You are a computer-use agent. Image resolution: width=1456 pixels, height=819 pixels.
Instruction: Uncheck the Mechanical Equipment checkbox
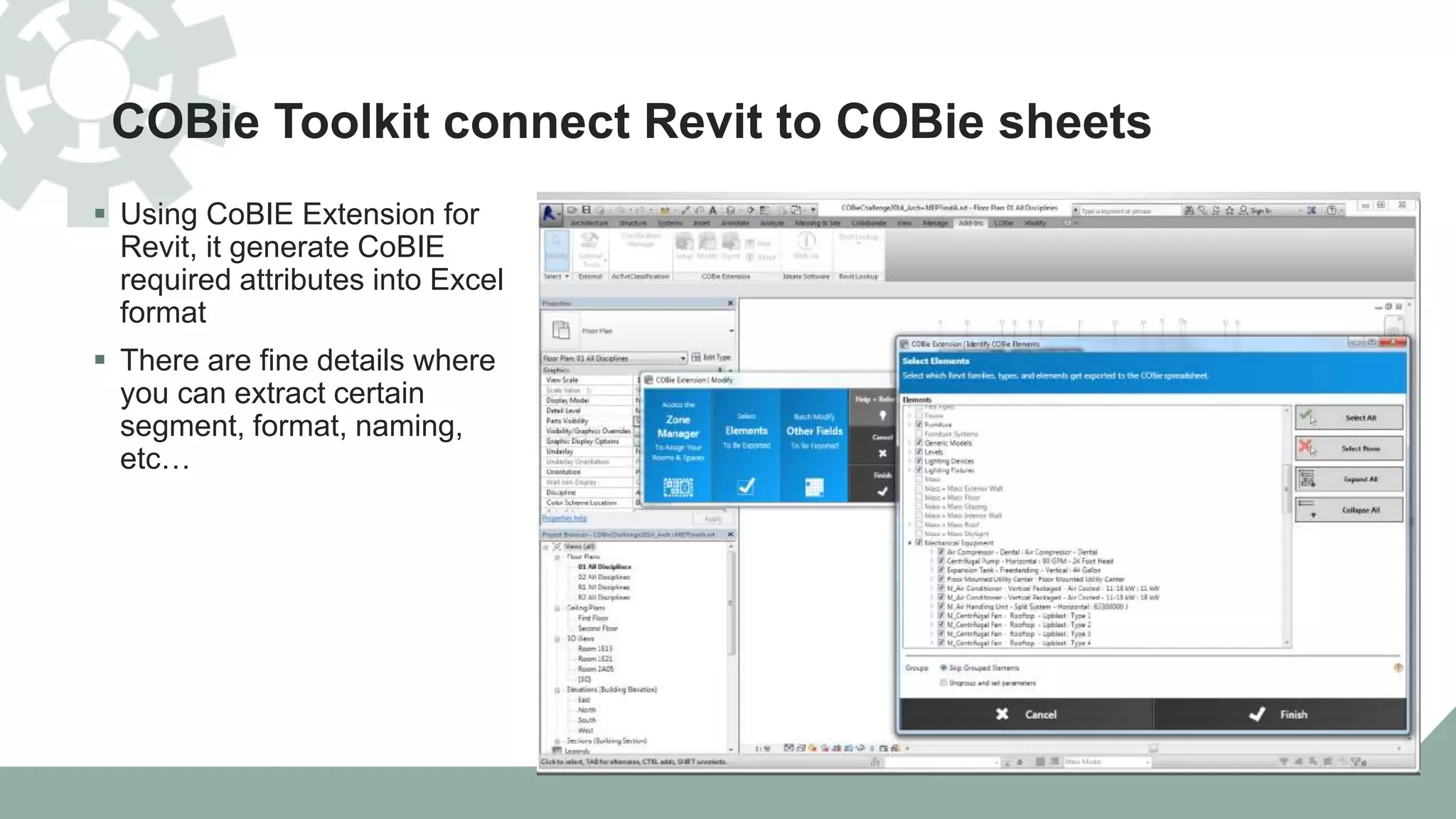pyautogui.click(x=919, y=542)
